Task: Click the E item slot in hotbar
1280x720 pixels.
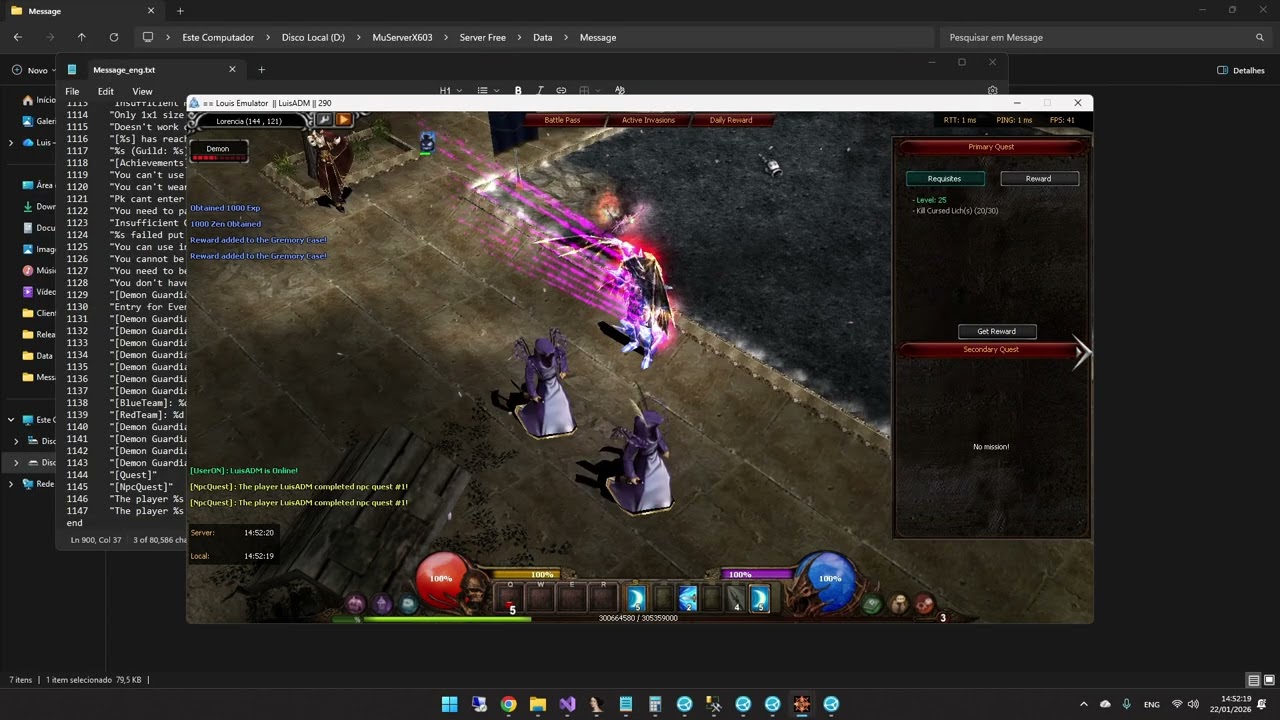Action: point(572,598)
